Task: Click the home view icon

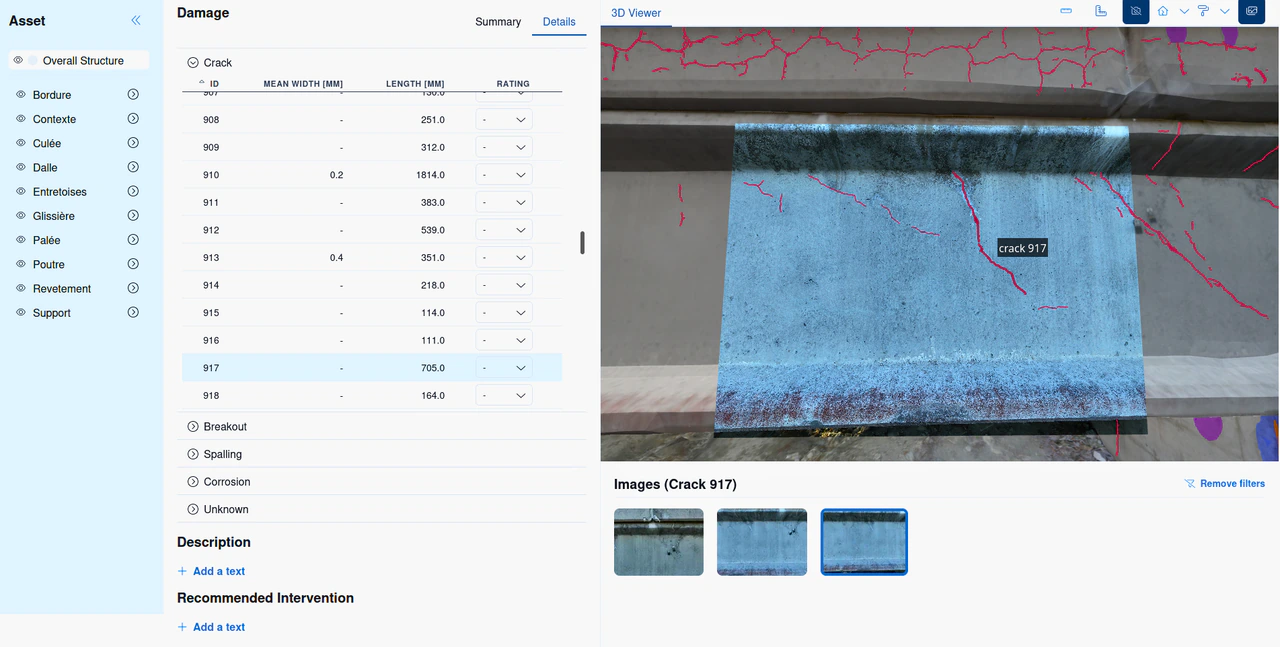Action: point(1163,11)
